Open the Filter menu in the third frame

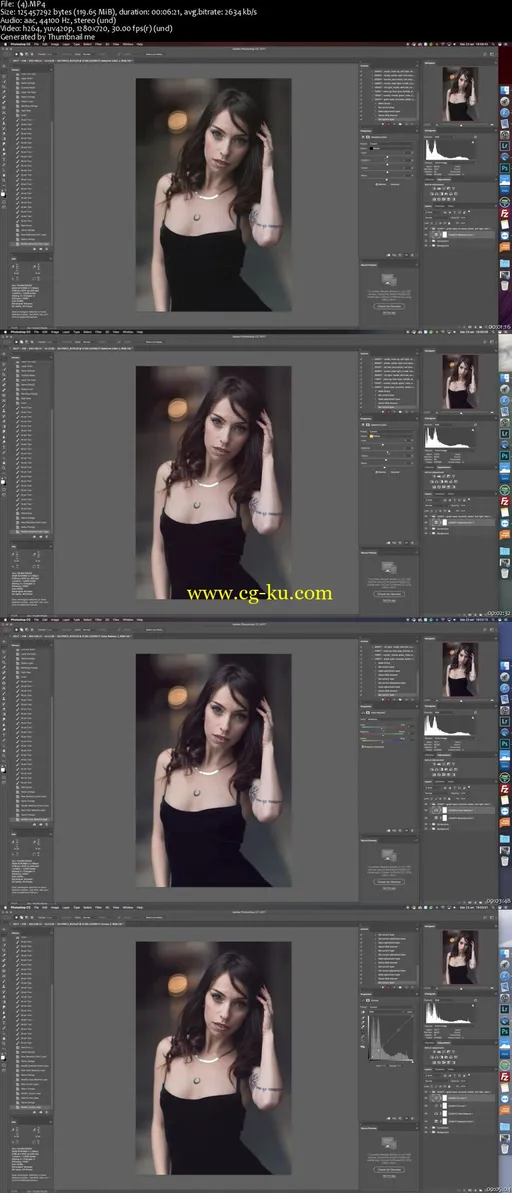[x=98, y=619]
